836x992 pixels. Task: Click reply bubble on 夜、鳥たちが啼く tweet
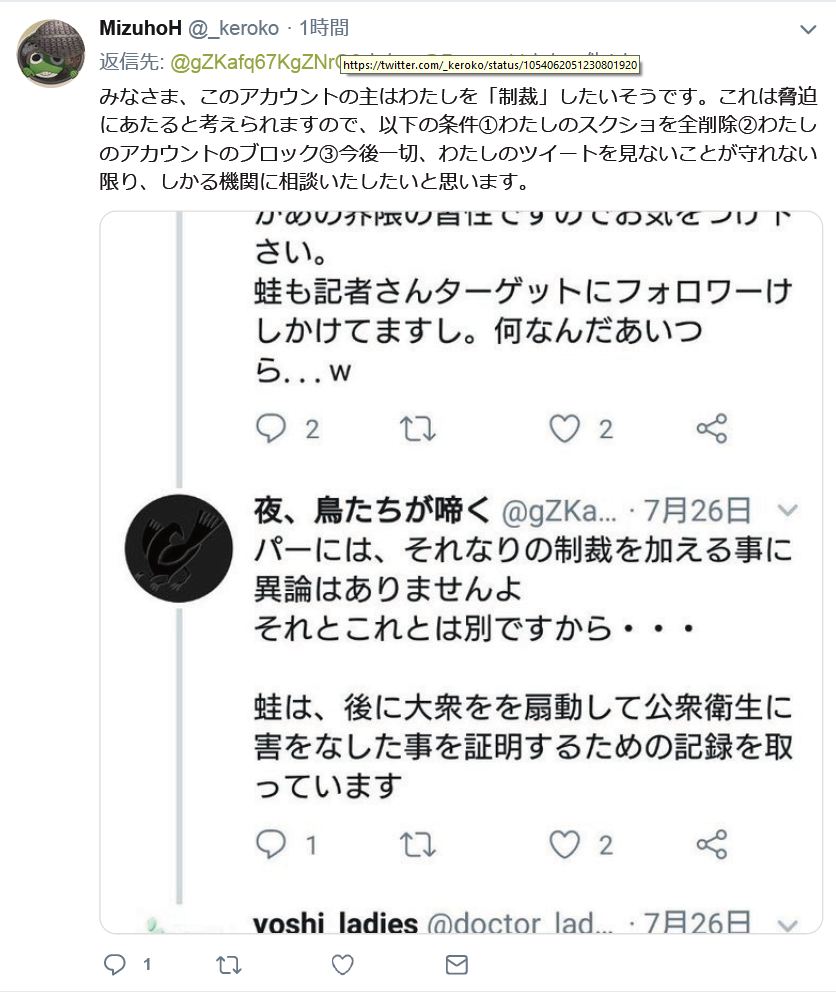[272, 845]
